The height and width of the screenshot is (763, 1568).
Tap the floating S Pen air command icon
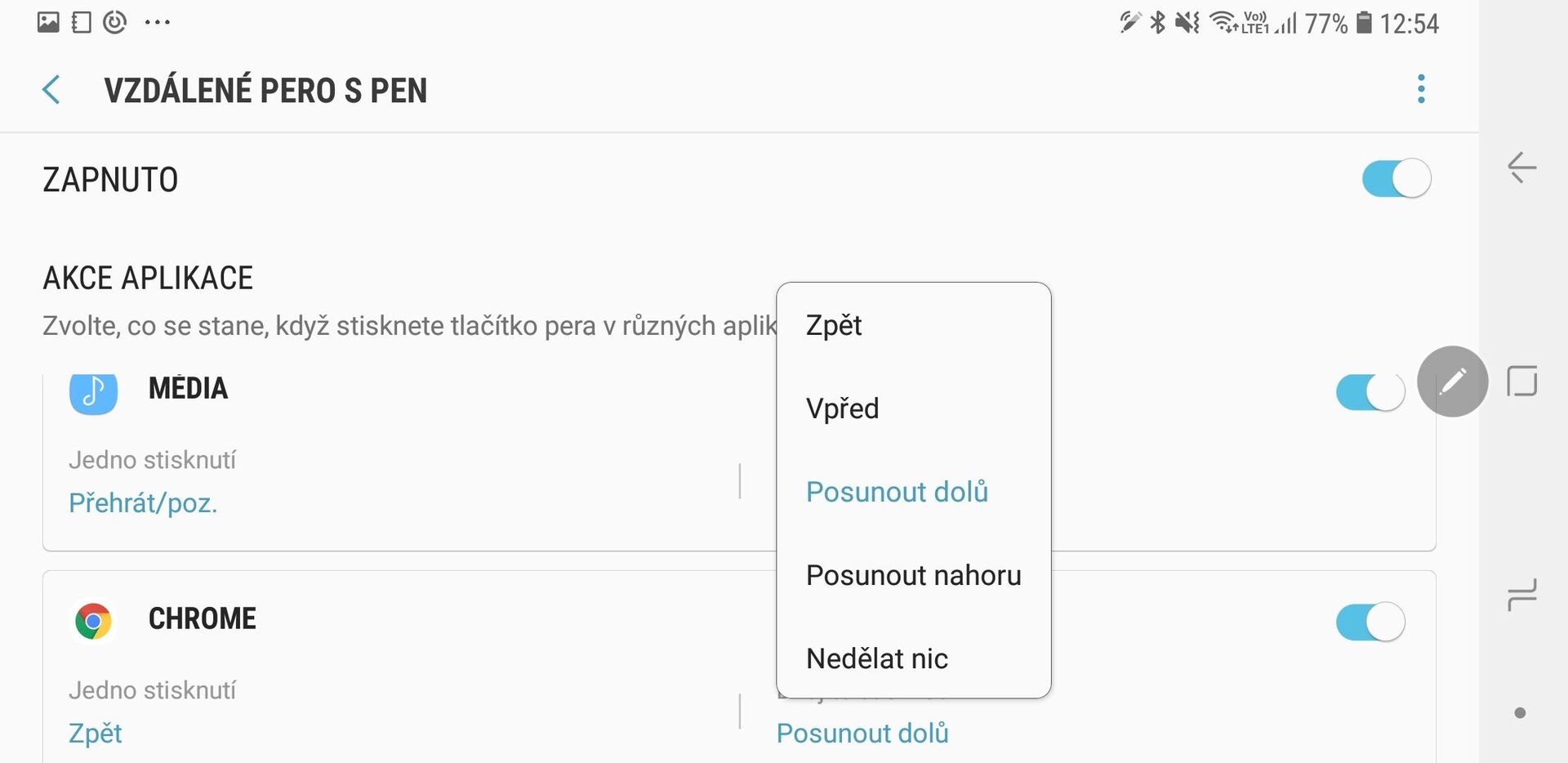click(x=1452, y=381)
